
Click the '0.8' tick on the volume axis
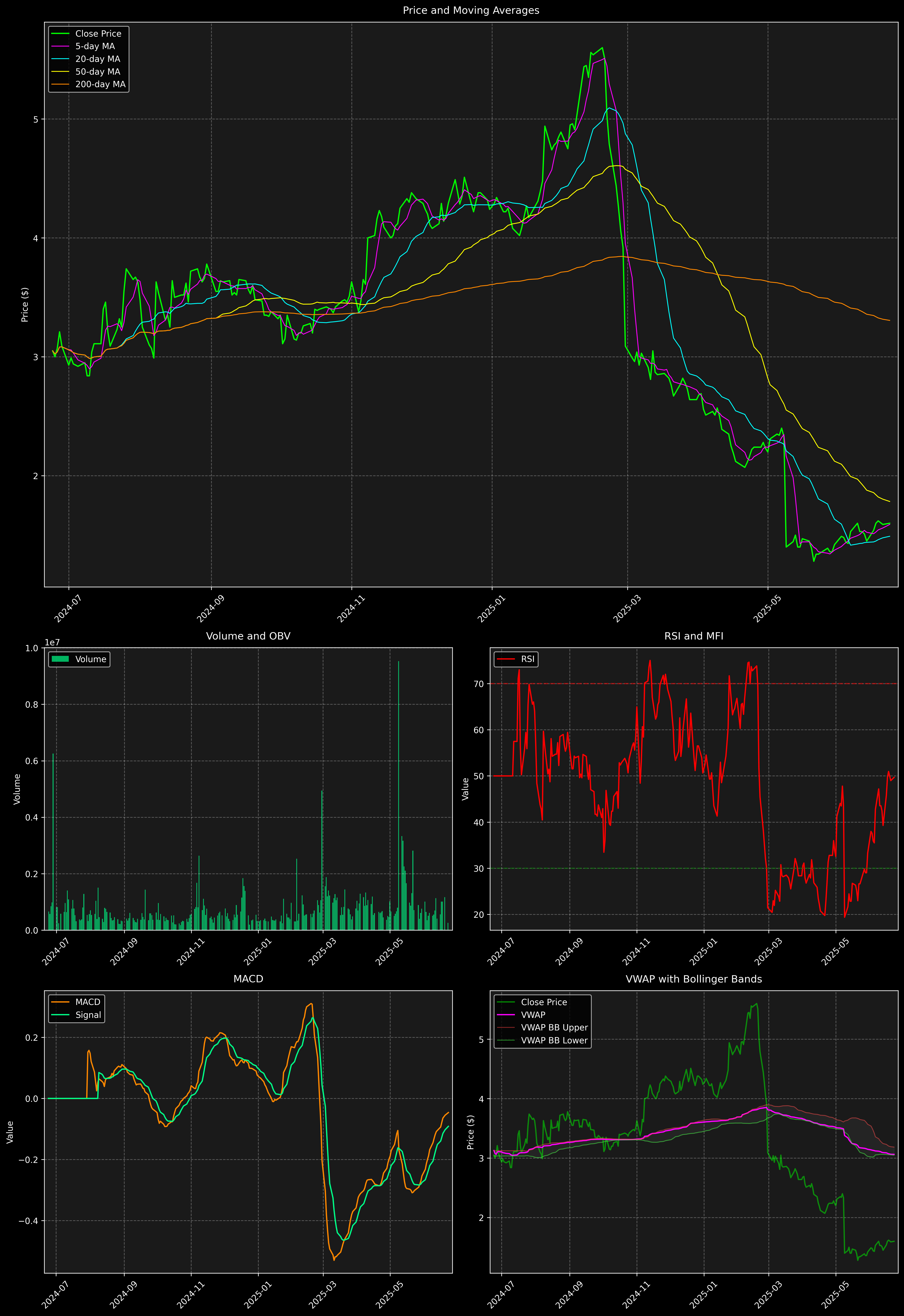point(32,704)
